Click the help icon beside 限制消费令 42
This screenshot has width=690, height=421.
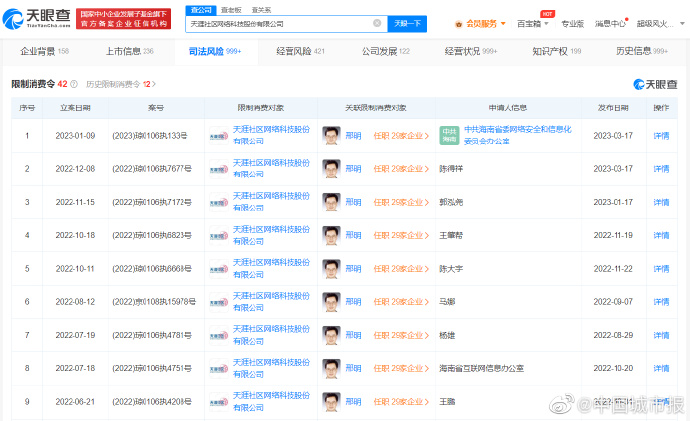[x=74, y=84]
